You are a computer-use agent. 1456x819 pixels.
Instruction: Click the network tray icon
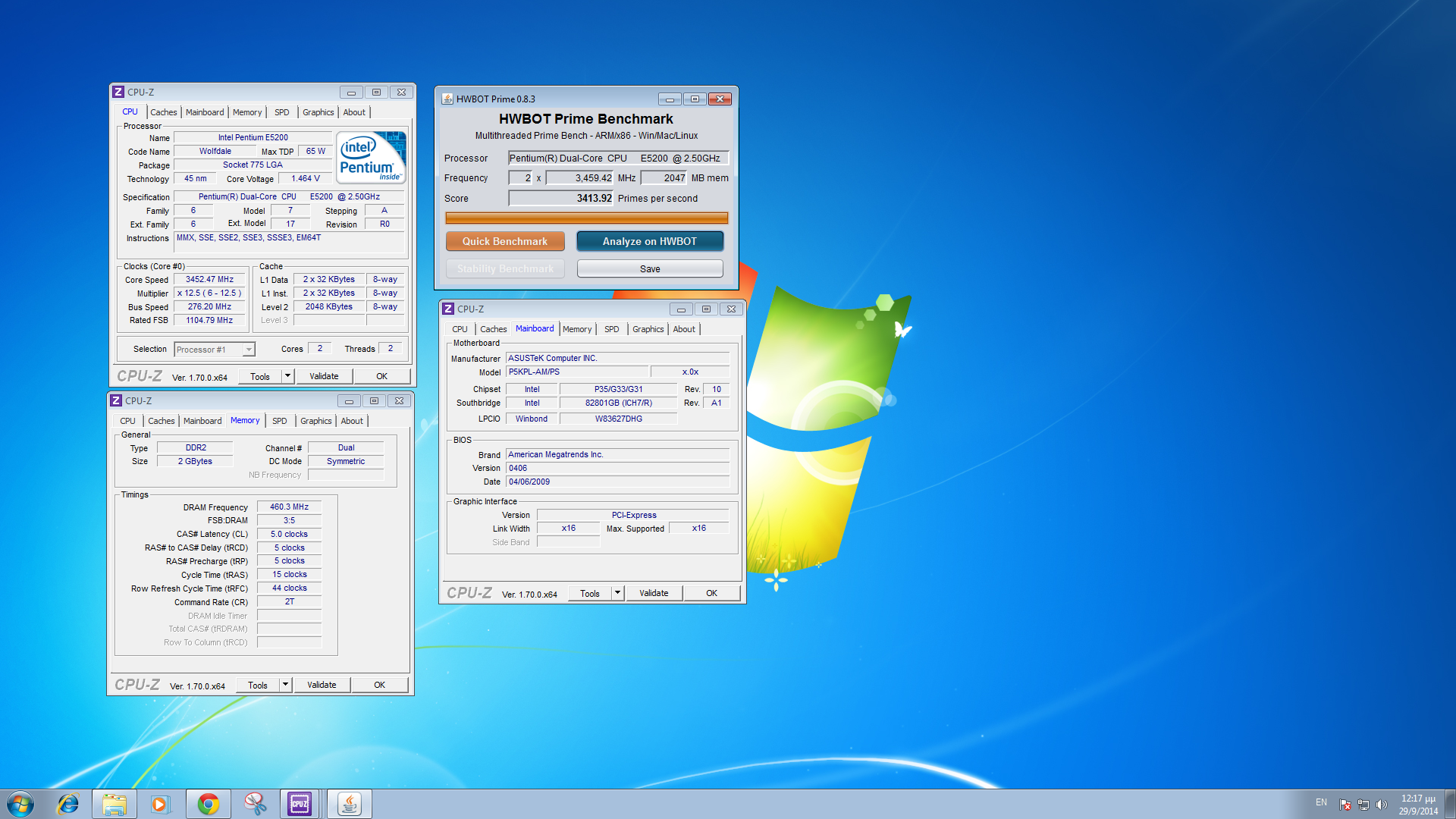1363,805
